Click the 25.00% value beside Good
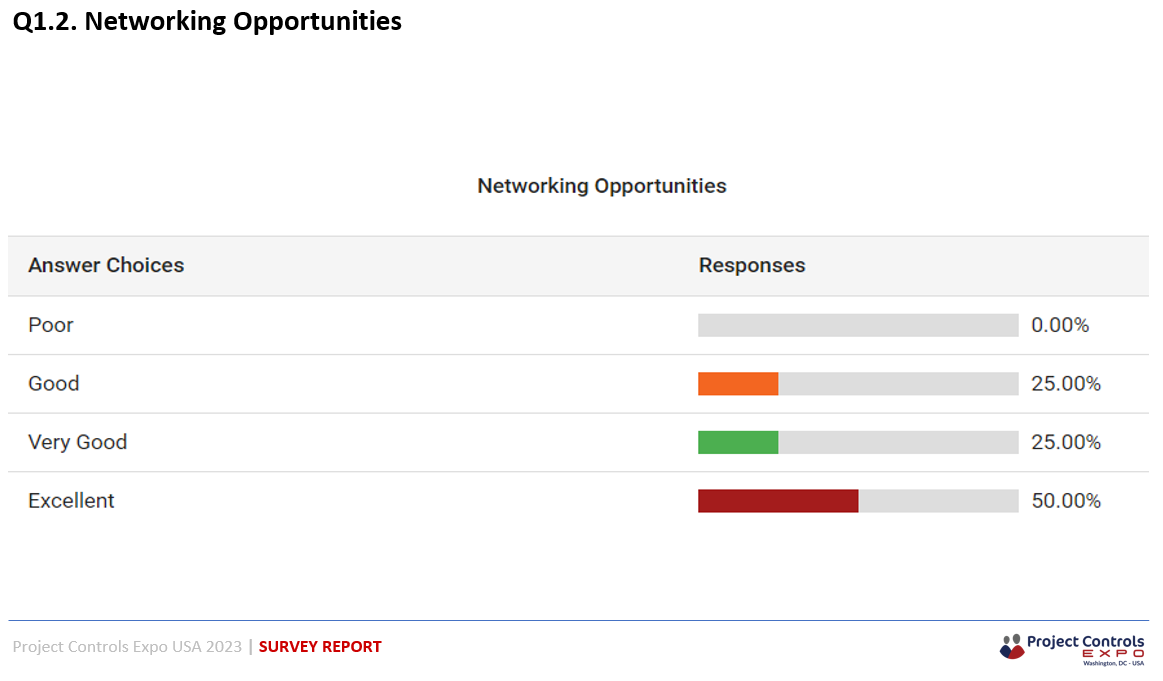Screen dimensions: 1163x681 pos(1066,384)
